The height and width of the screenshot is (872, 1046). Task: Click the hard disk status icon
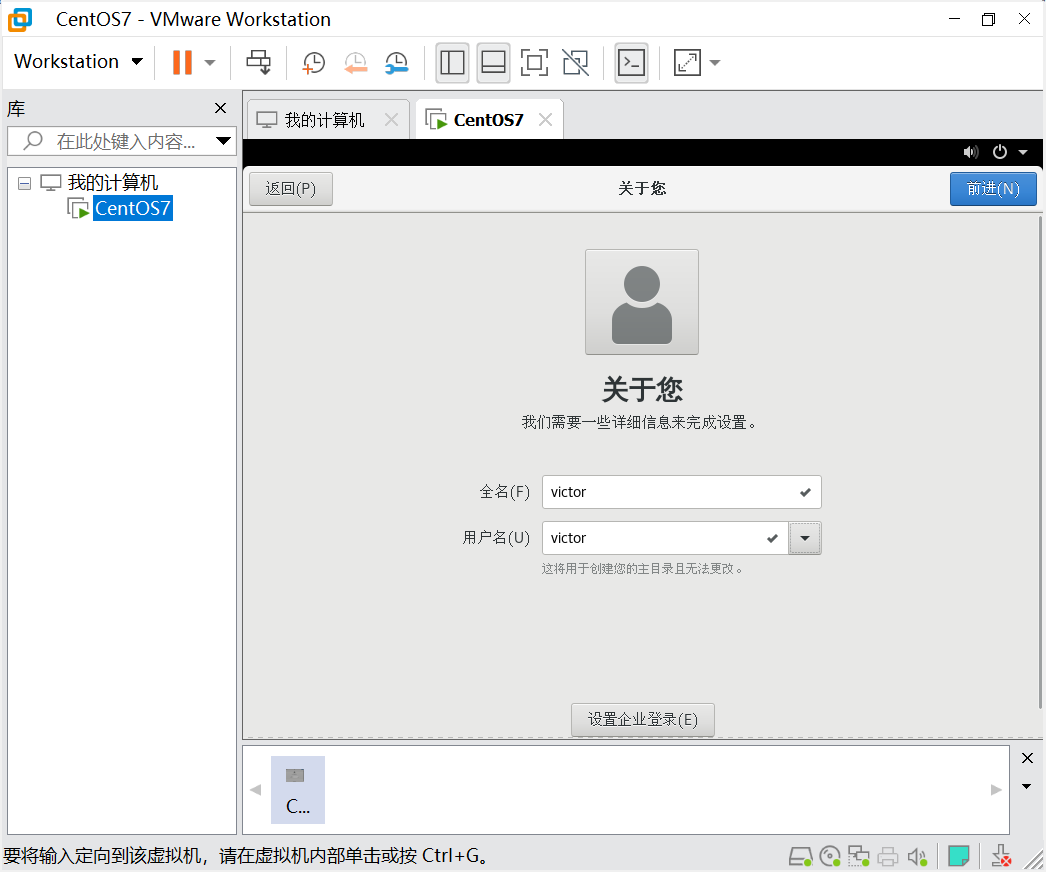tap(800, 856)
